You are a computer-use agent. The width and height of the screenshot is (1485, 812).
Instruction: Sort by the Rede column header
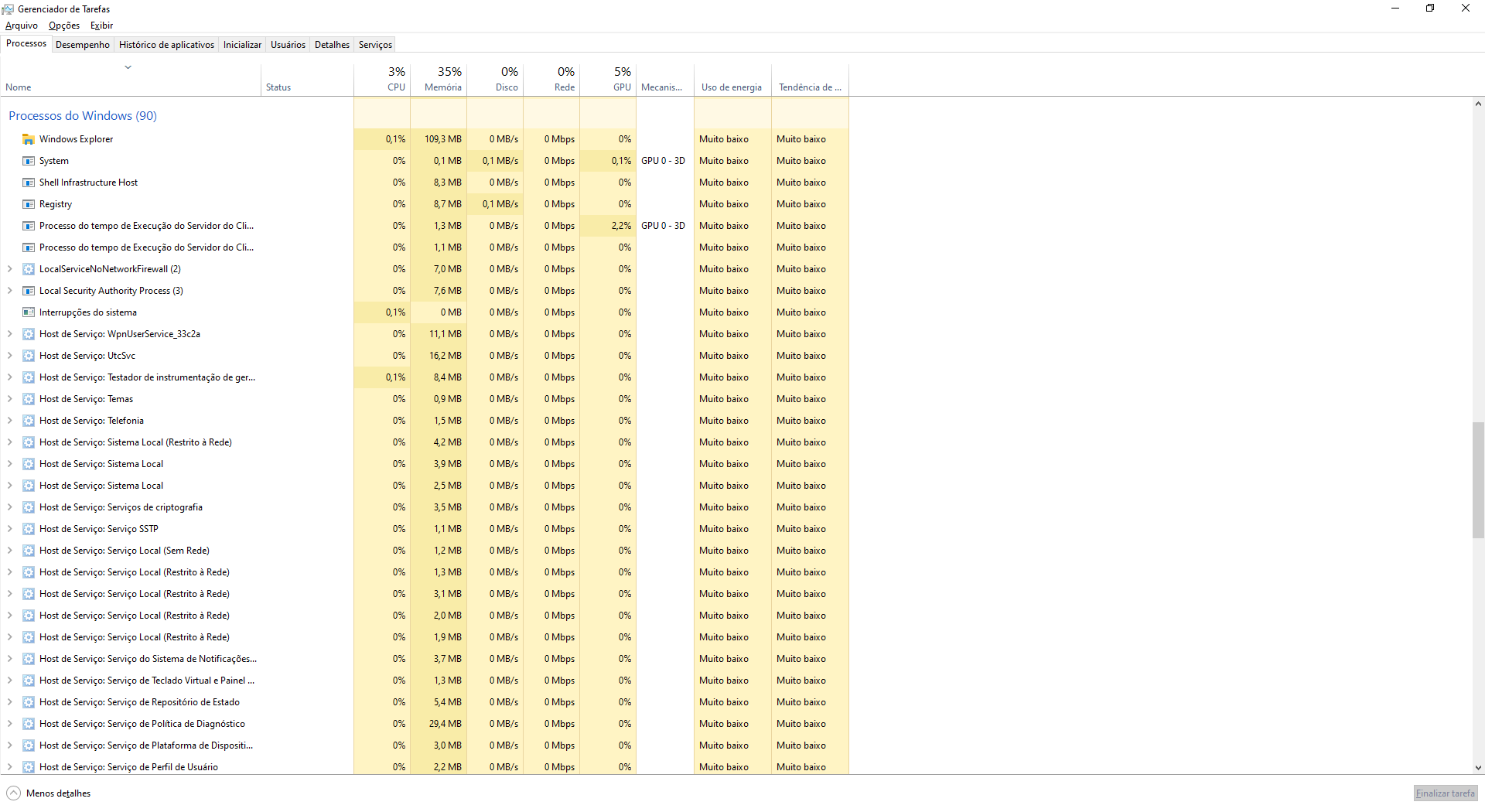[551, 79]
